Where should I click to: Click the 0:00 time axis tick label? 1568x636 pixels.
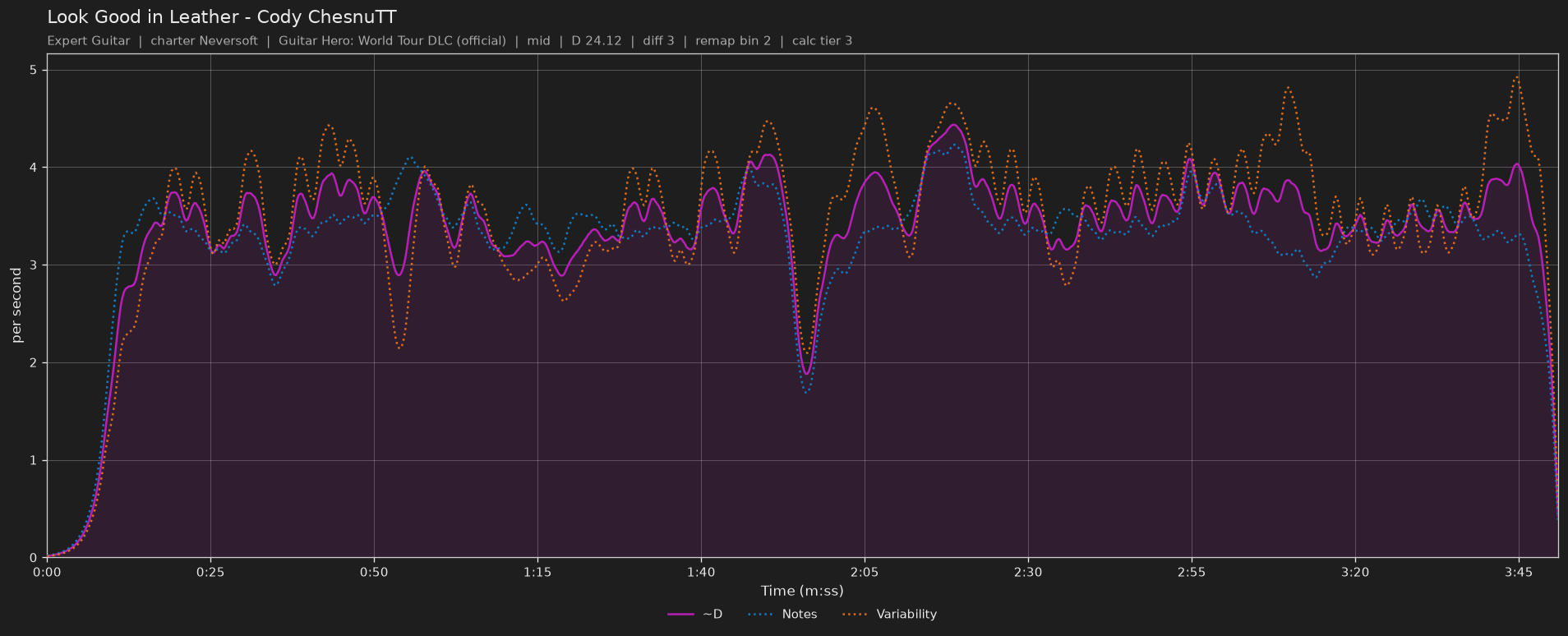[x=47, y=572]
